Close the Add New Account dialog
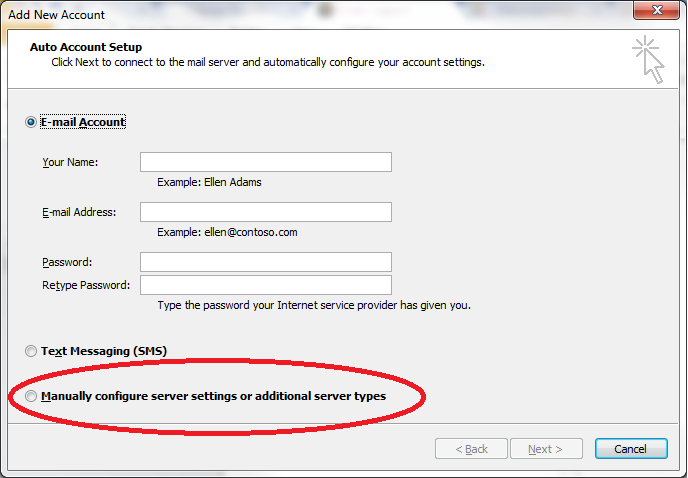This screenshot has height=478, width=688. [x=656, y=10]
